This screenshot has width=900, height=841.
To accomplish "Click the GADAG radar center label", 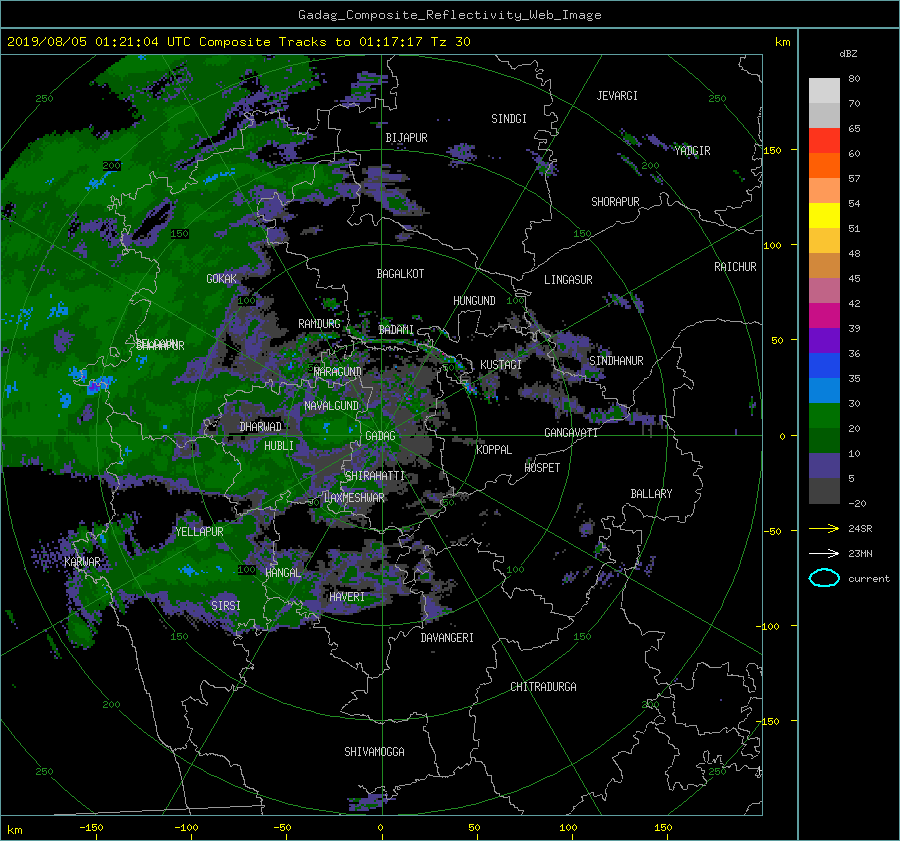I will coord(381,436).
